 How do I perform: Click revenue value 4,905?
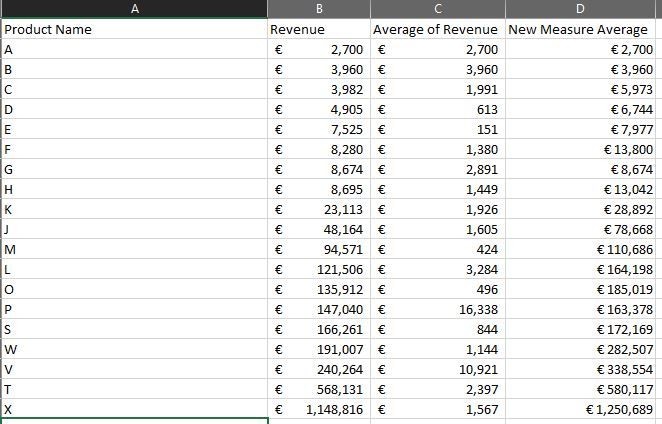(x=319, y=109)
